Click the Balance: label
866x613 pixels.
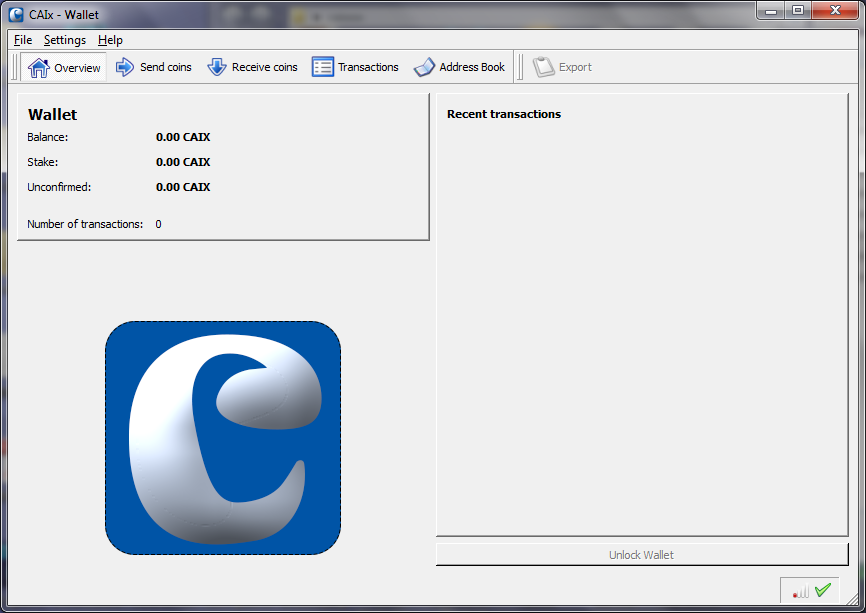click(47, 137)
